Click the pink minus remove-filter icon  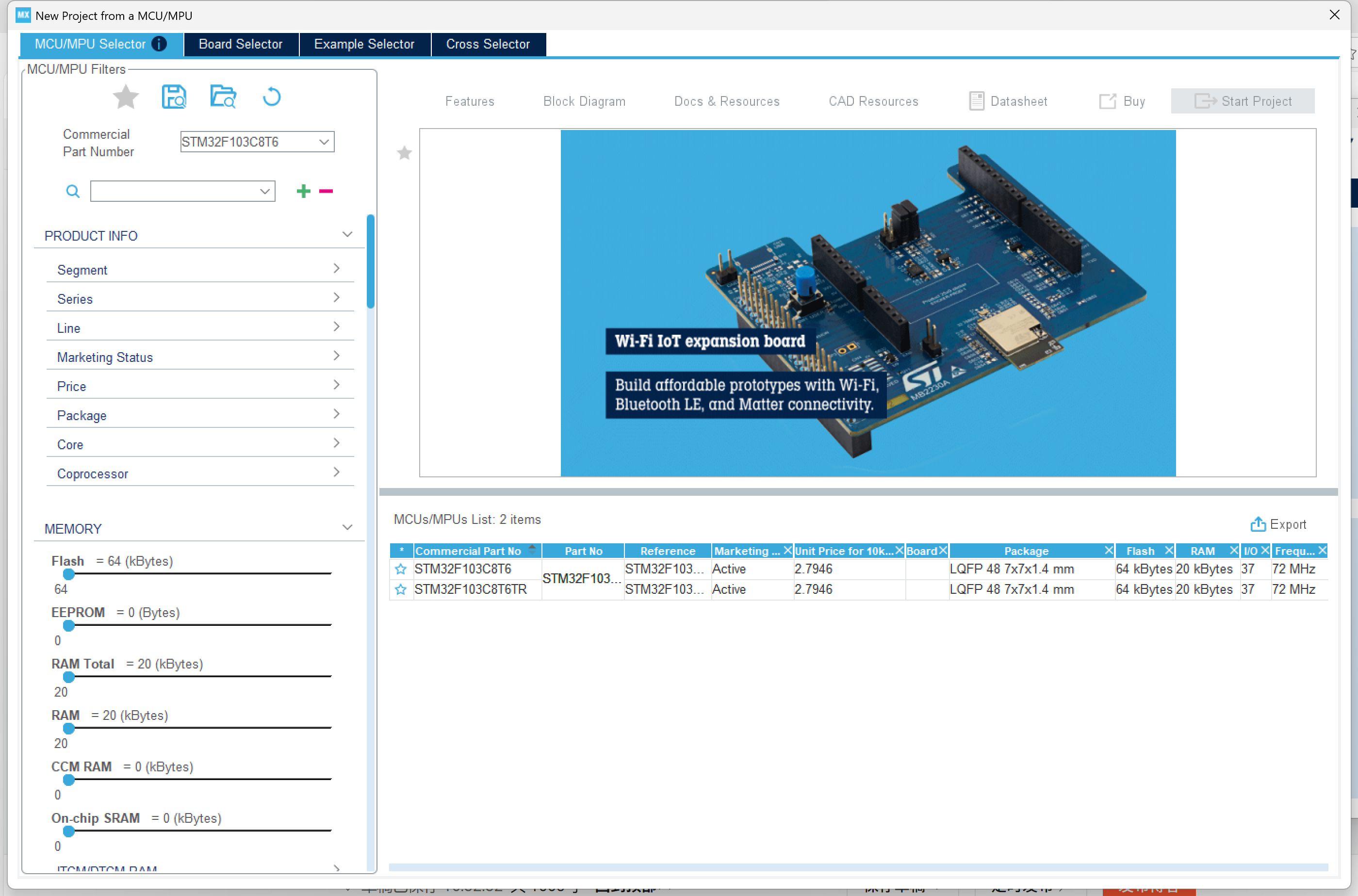(326, 191)
